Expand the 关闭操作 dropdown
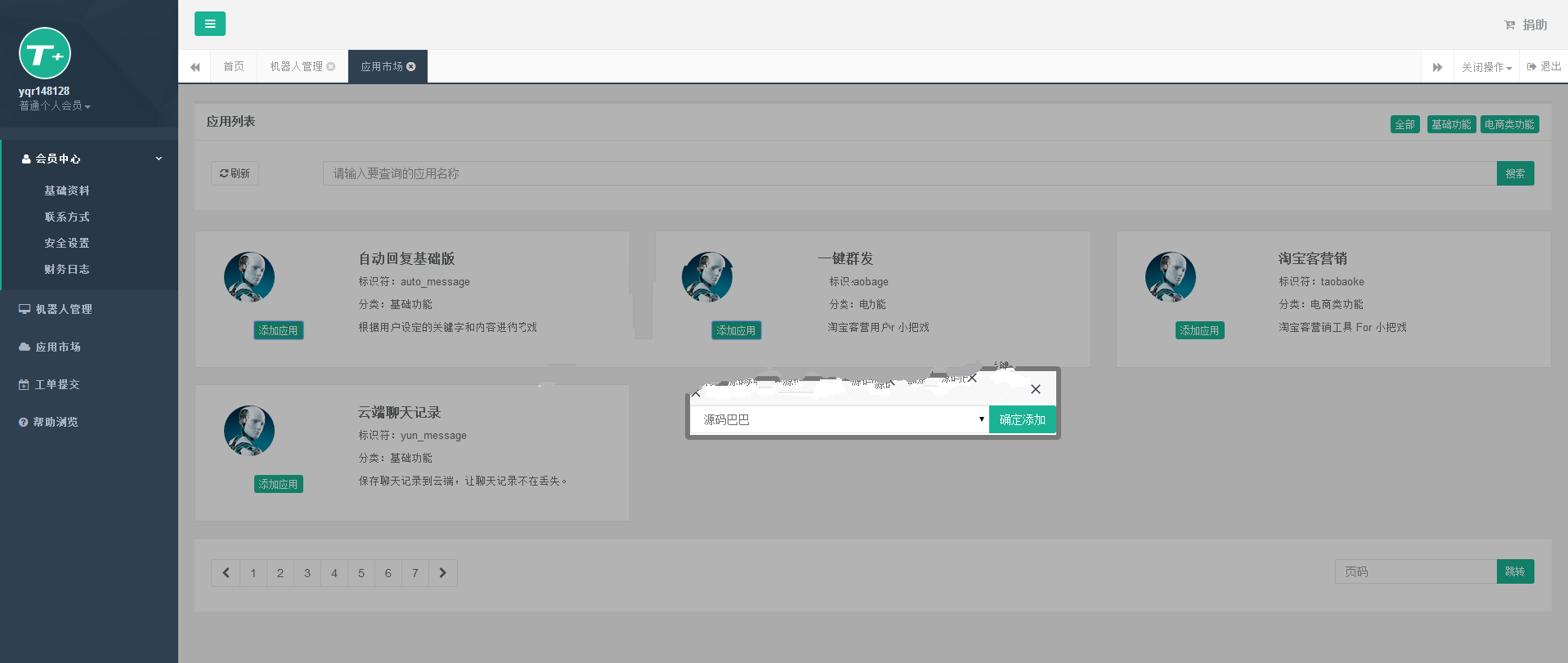Viewport: 1568px width, 663px height. 1486,67
